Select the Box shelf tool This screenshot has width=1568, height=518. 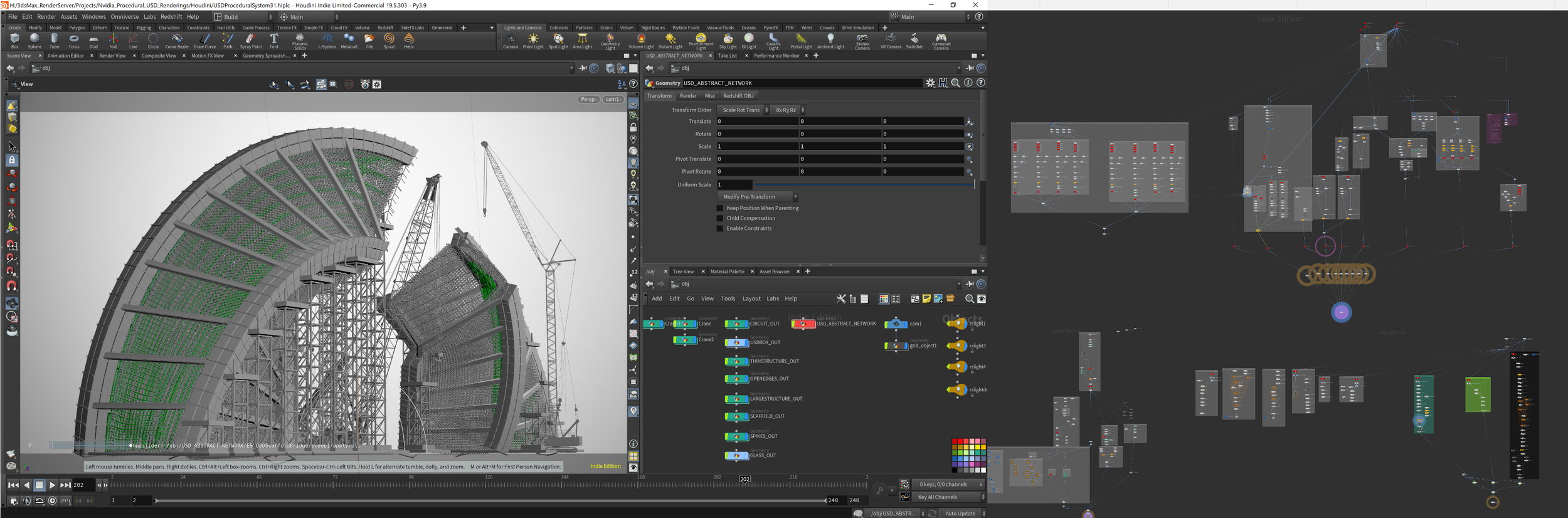coord(14,41)
